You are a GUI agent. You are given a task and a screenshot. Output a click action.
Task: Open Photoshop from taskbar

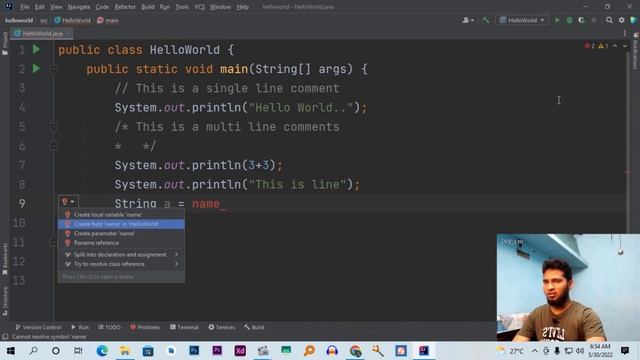194,351
